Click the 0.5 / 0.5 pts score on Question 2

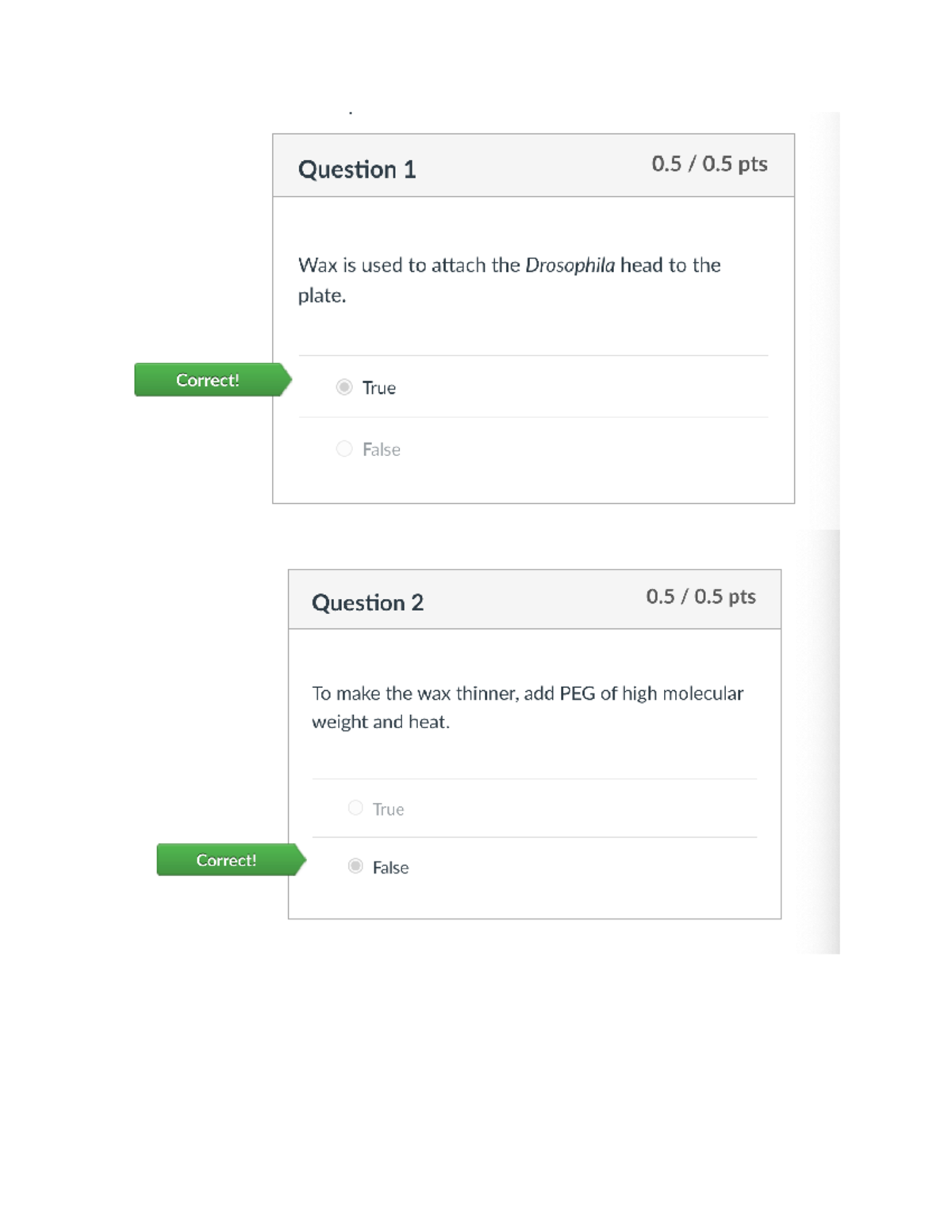(x=701, y=597)
